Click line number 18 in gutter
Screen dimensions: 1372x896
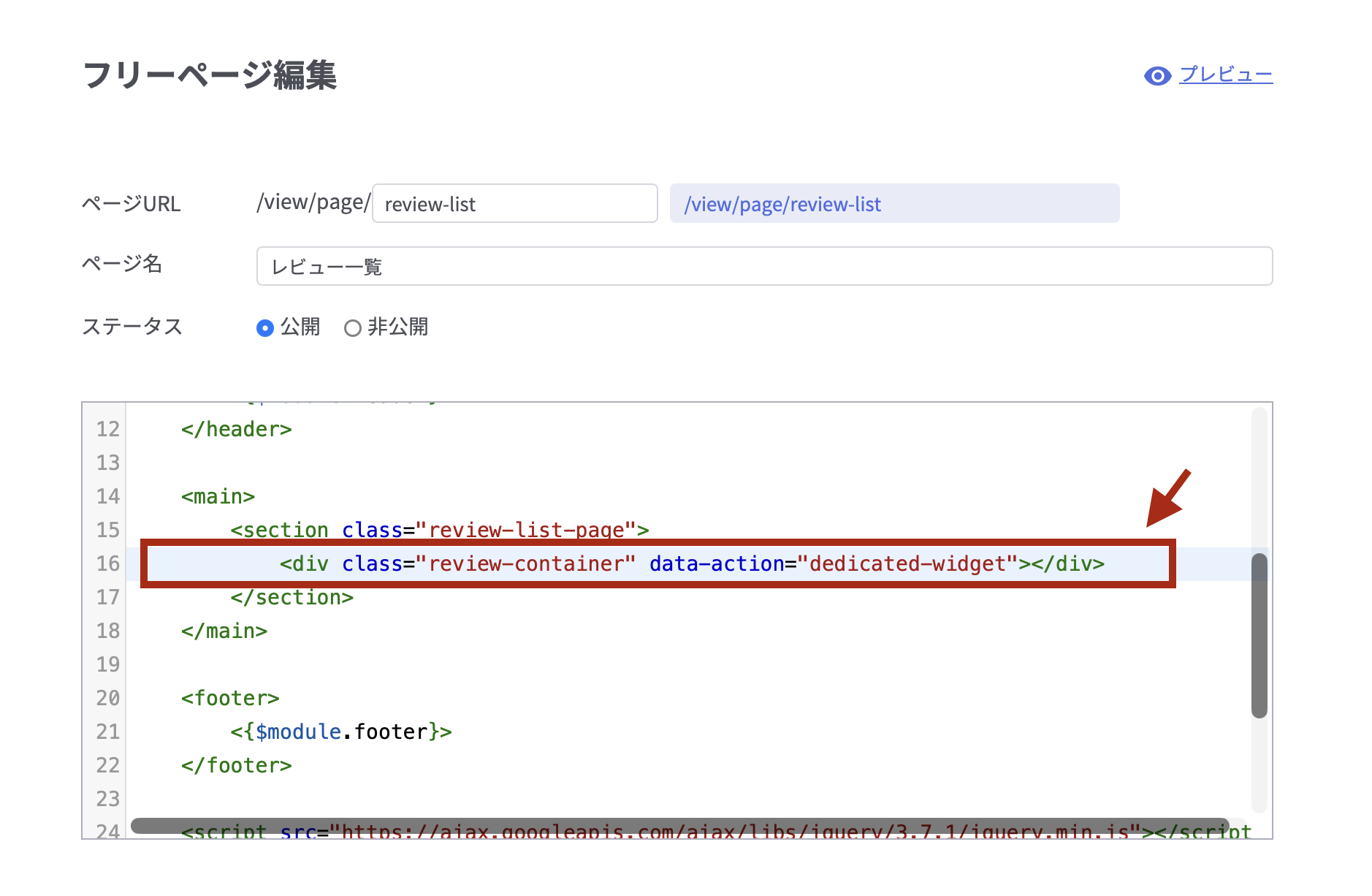coord(107,631)
